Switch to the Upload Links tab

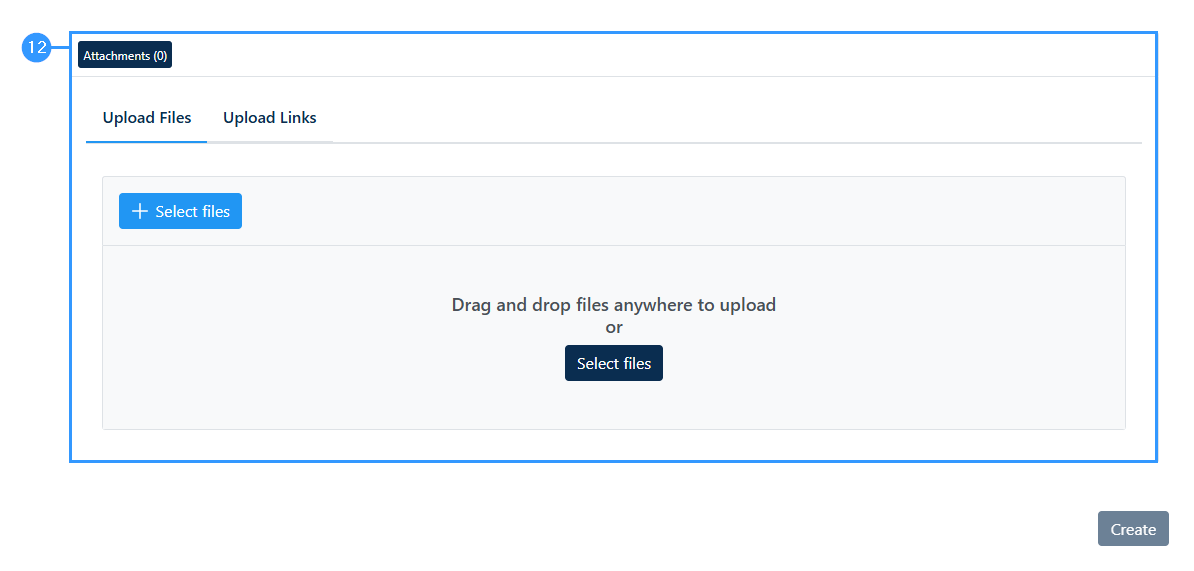coord(270,118)
